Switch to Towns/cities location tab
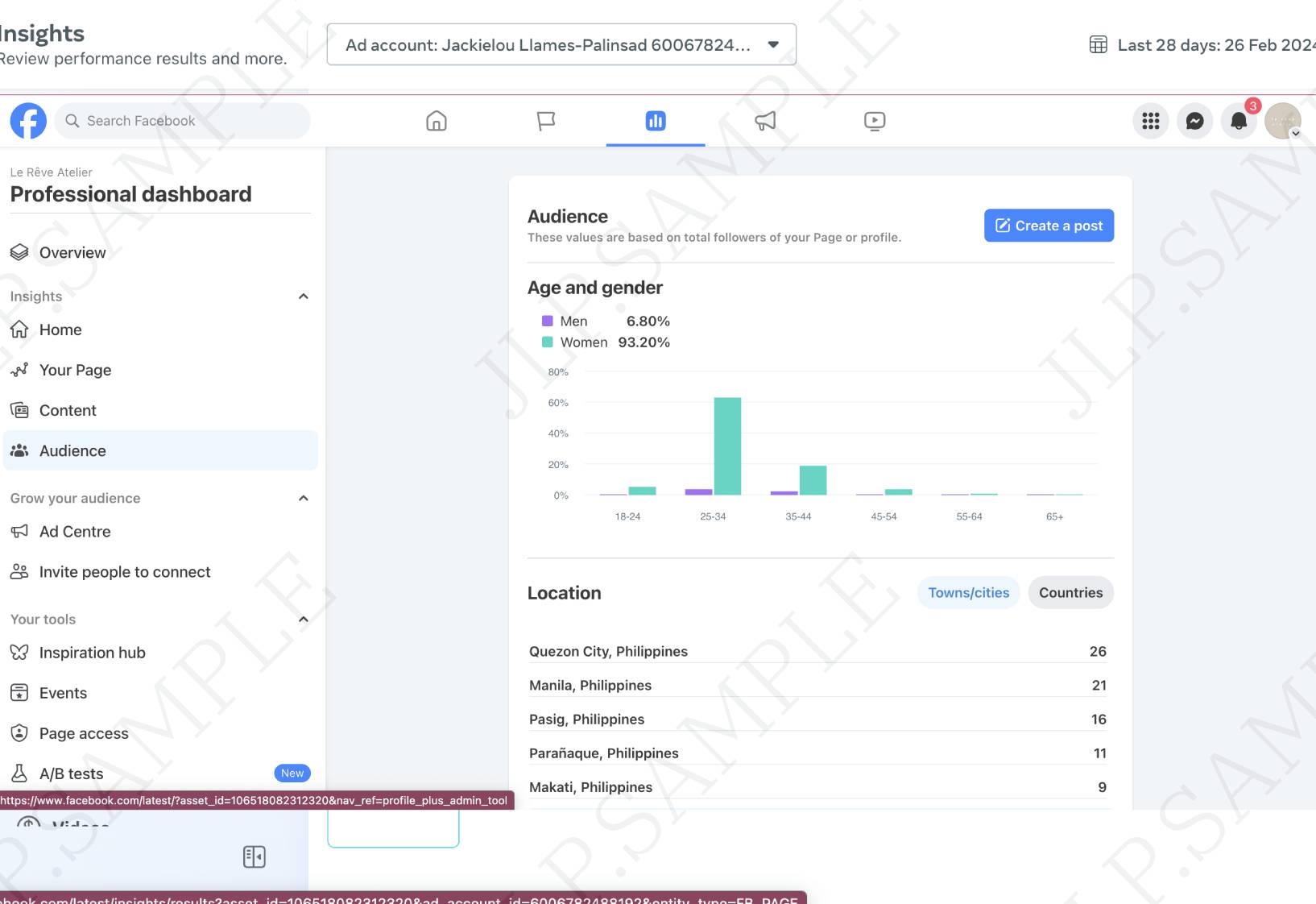 968,593
